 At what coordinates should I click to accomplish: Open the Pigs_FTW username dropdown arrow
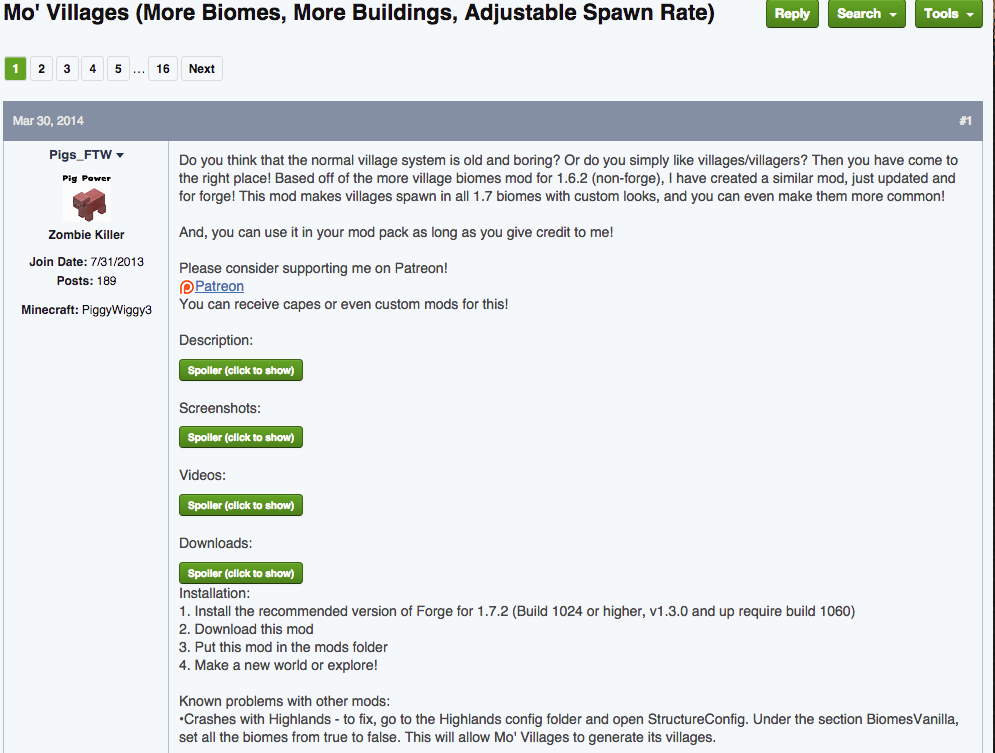coord(120,155)
